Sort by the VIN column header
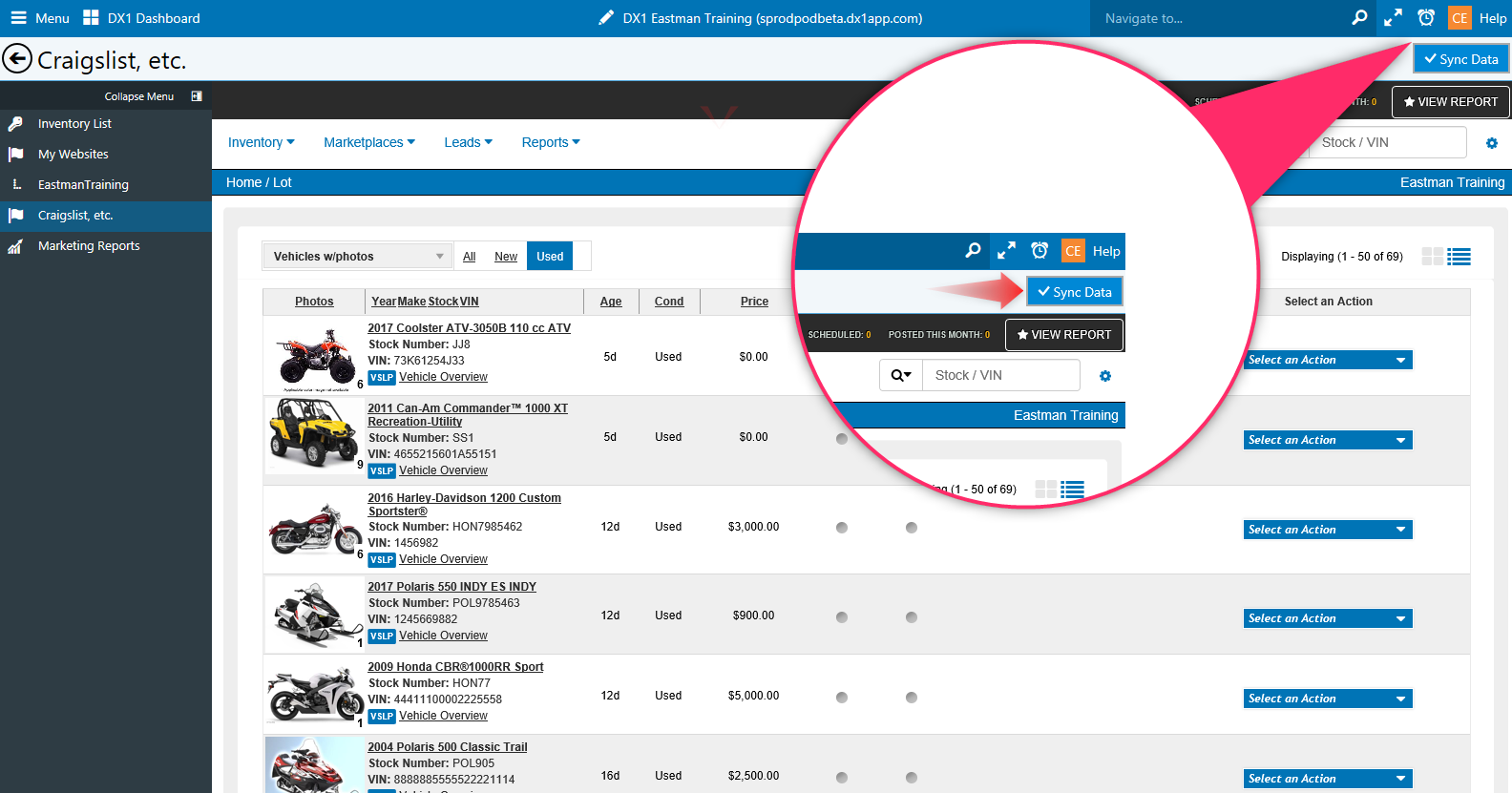 click(x=470, y=302)
